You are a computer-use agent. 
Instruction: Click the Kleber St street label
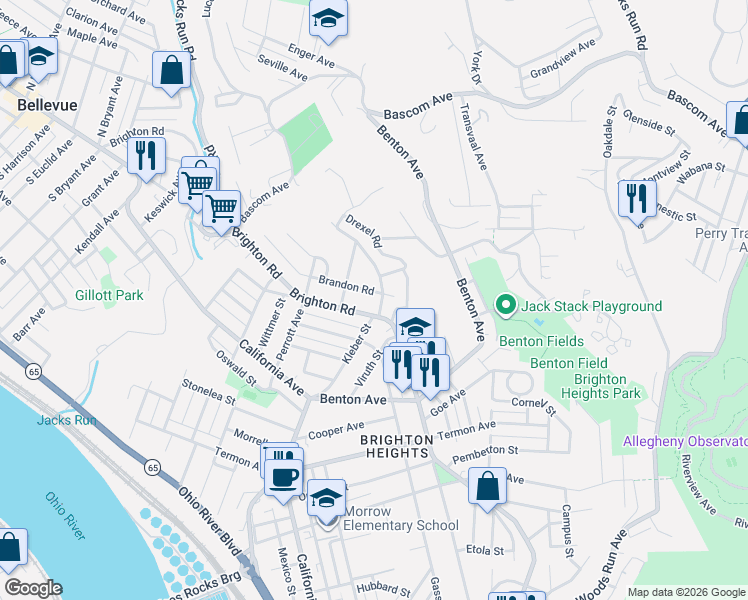click(356, 343)
